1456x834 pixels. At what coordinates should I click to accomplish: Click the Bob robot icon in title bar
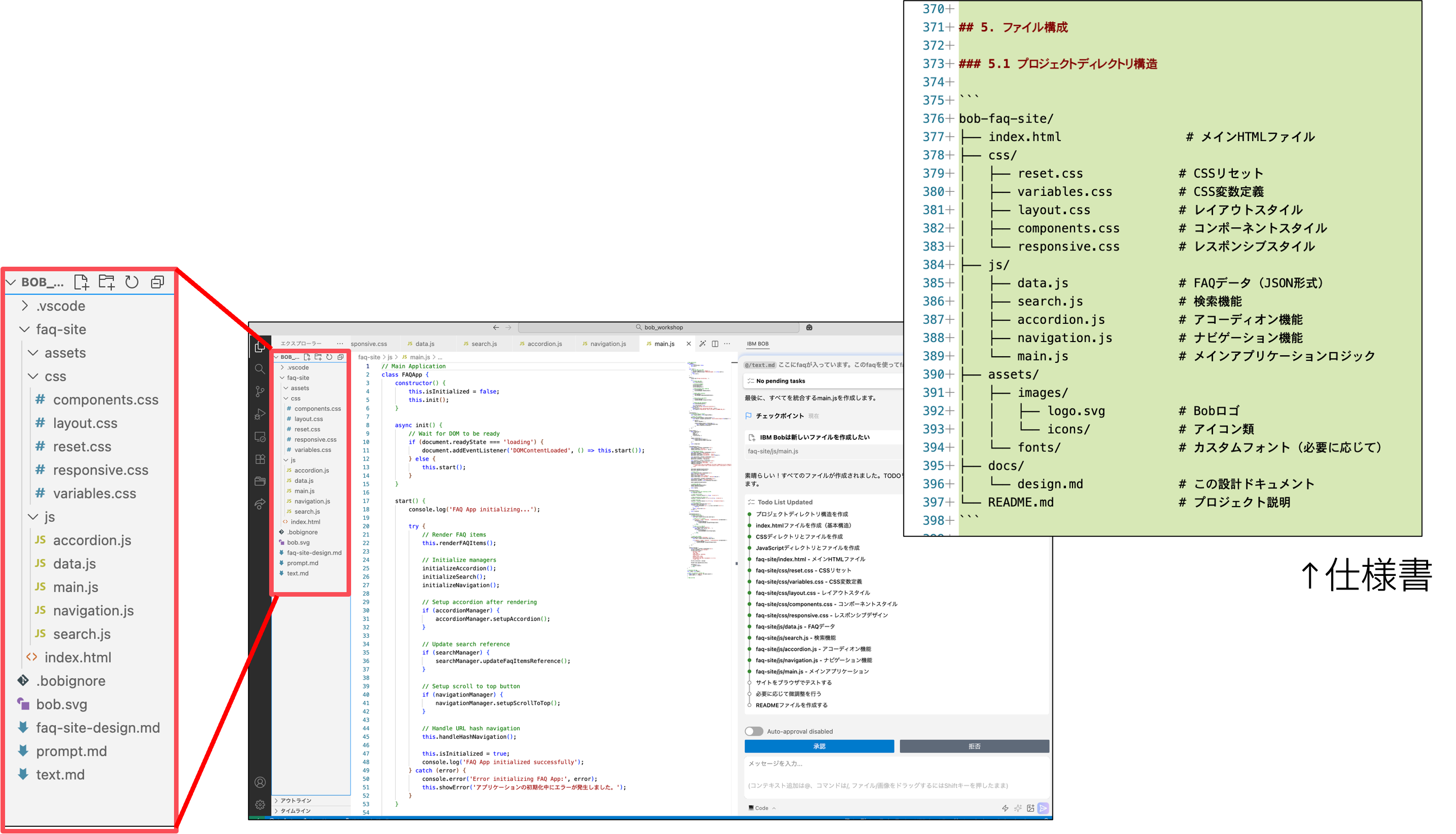tap(809, 327)
